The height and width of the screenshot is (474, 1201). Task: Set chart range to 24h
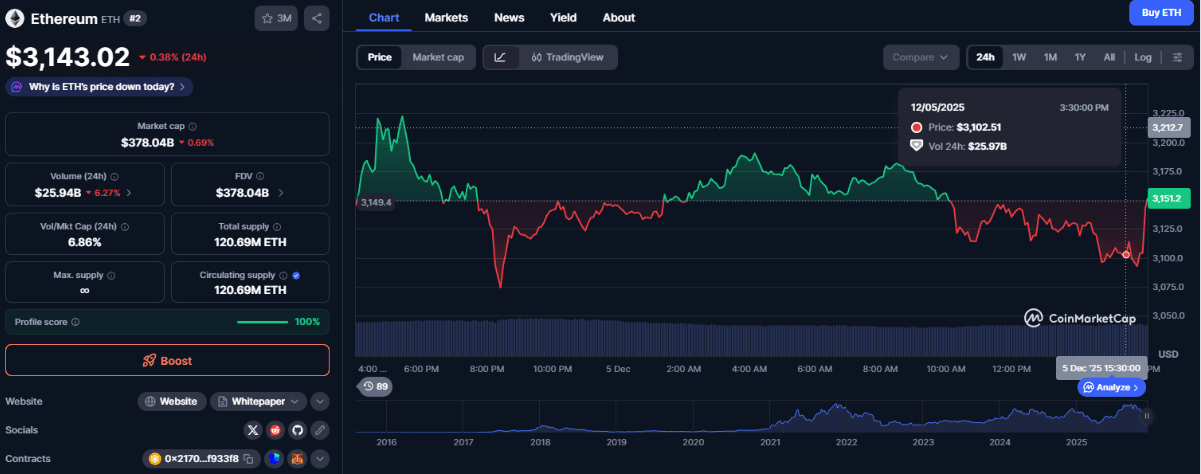pyautogui.click(x=985, y=57)
